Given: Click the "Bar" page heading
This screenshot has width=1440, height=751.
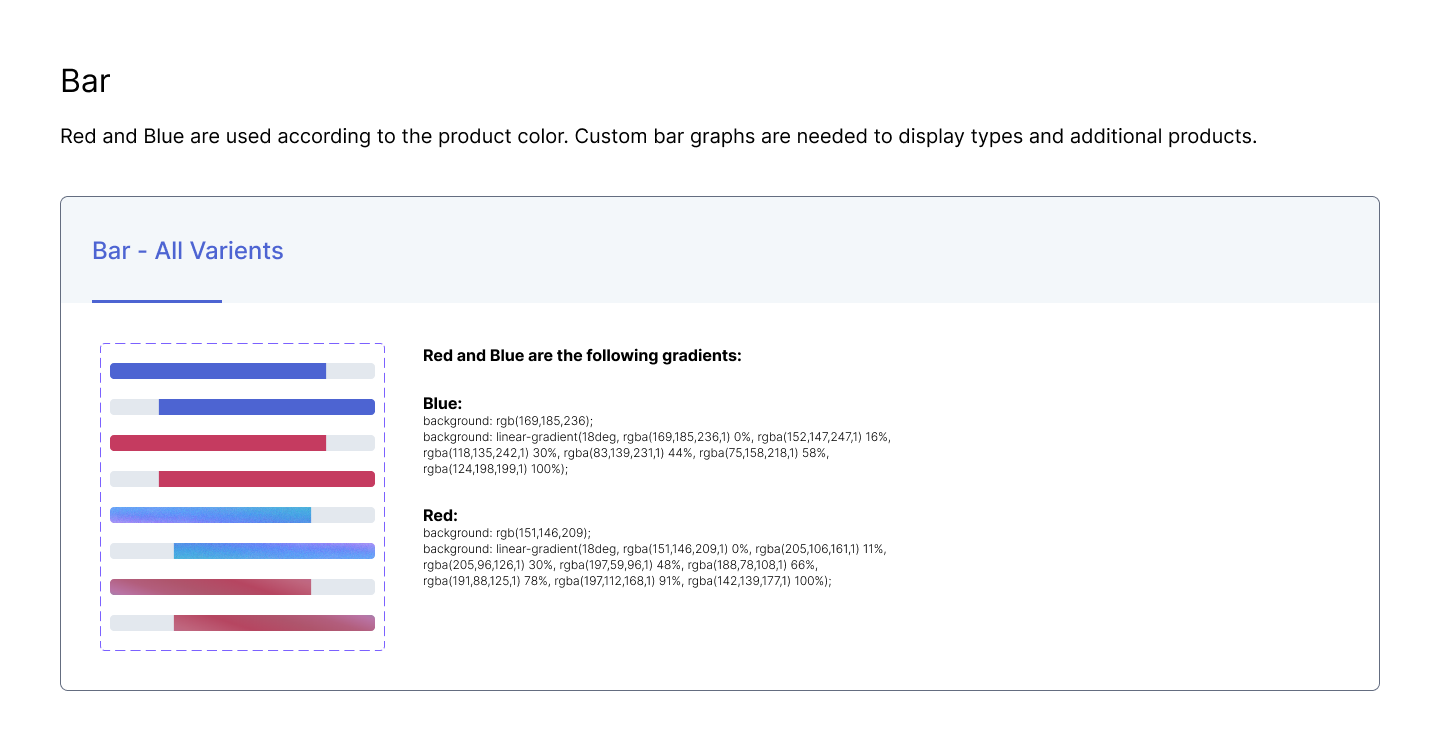Looking at the screenshot, I should coord(85,81).
